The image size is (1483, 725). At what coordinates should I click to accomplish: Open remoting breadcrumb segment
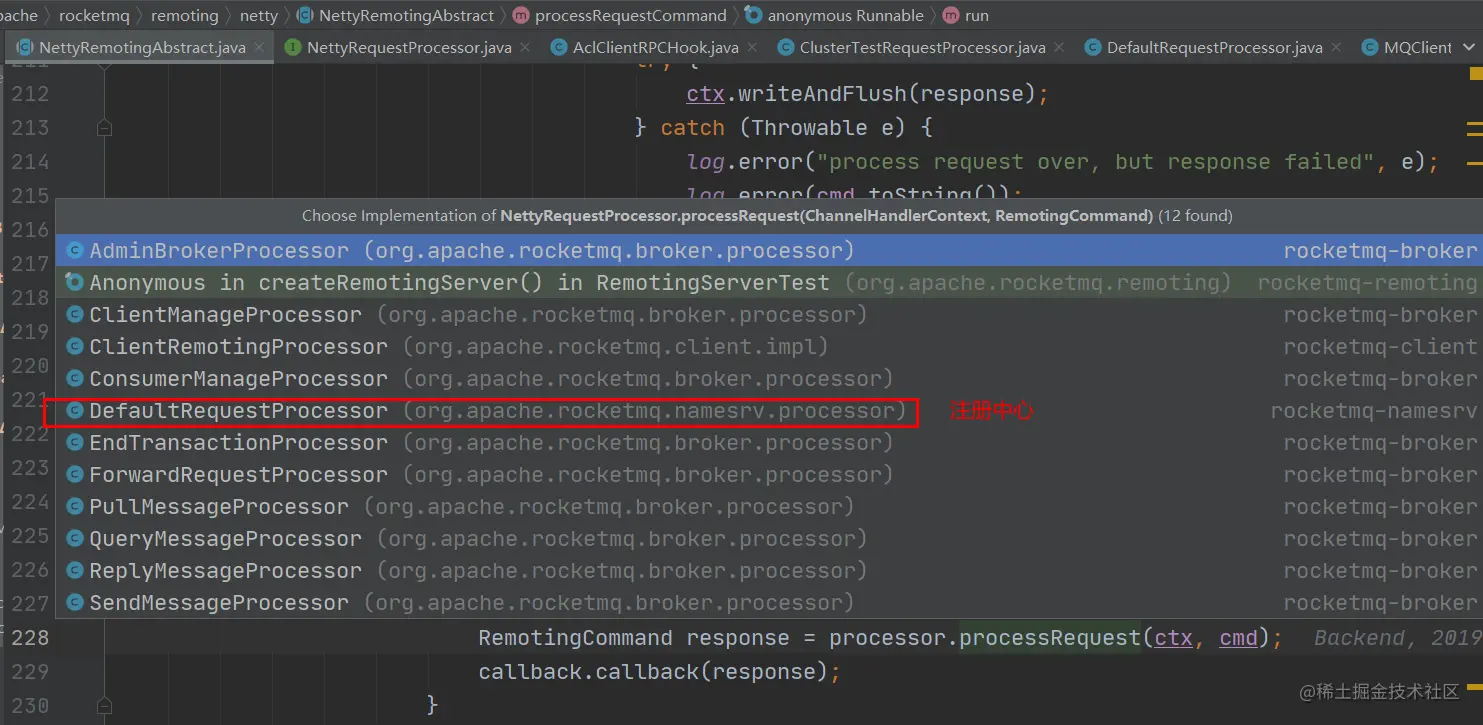click(x=184, y=15)
